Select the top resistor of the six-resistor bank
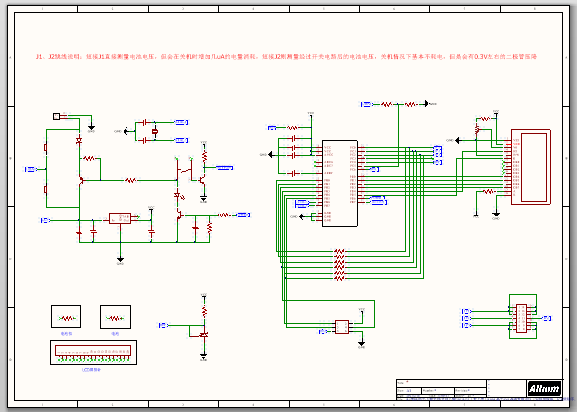Image resolution: width=577 pixels, height=412 pixels. tap(339, 251)
